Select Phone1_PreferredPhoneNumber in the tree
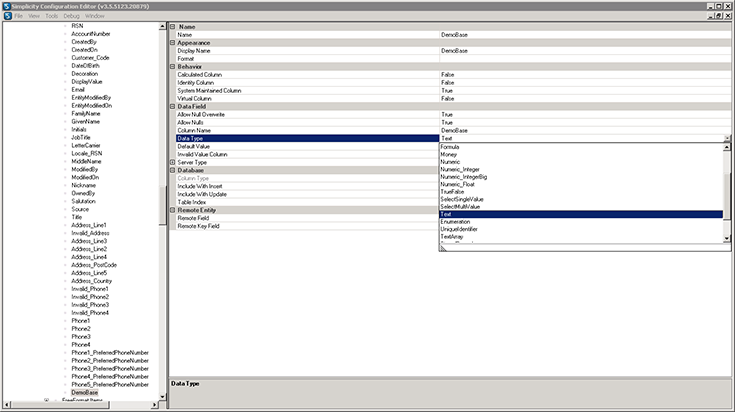 pyautogui.click(x=110, y=352)
